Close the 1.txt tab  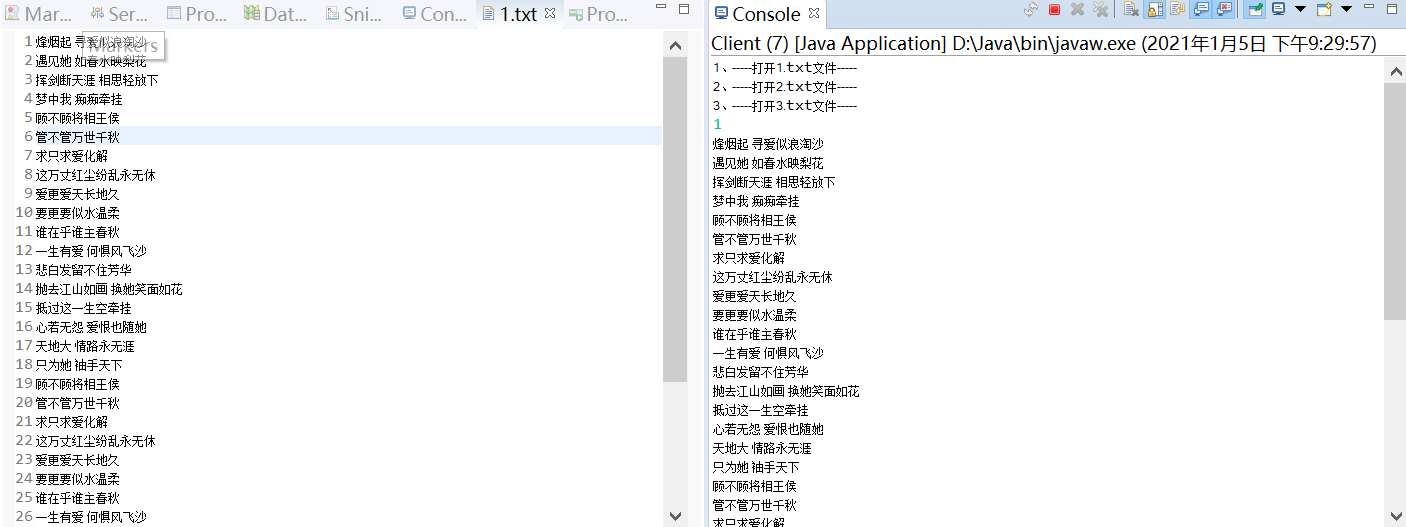click(x=549, y=13)
